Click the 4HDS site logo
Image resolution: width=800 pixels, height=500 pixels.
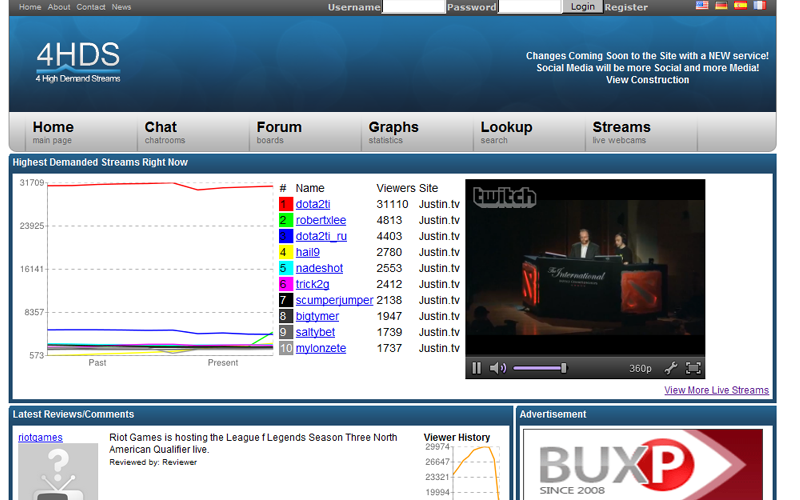78,61
